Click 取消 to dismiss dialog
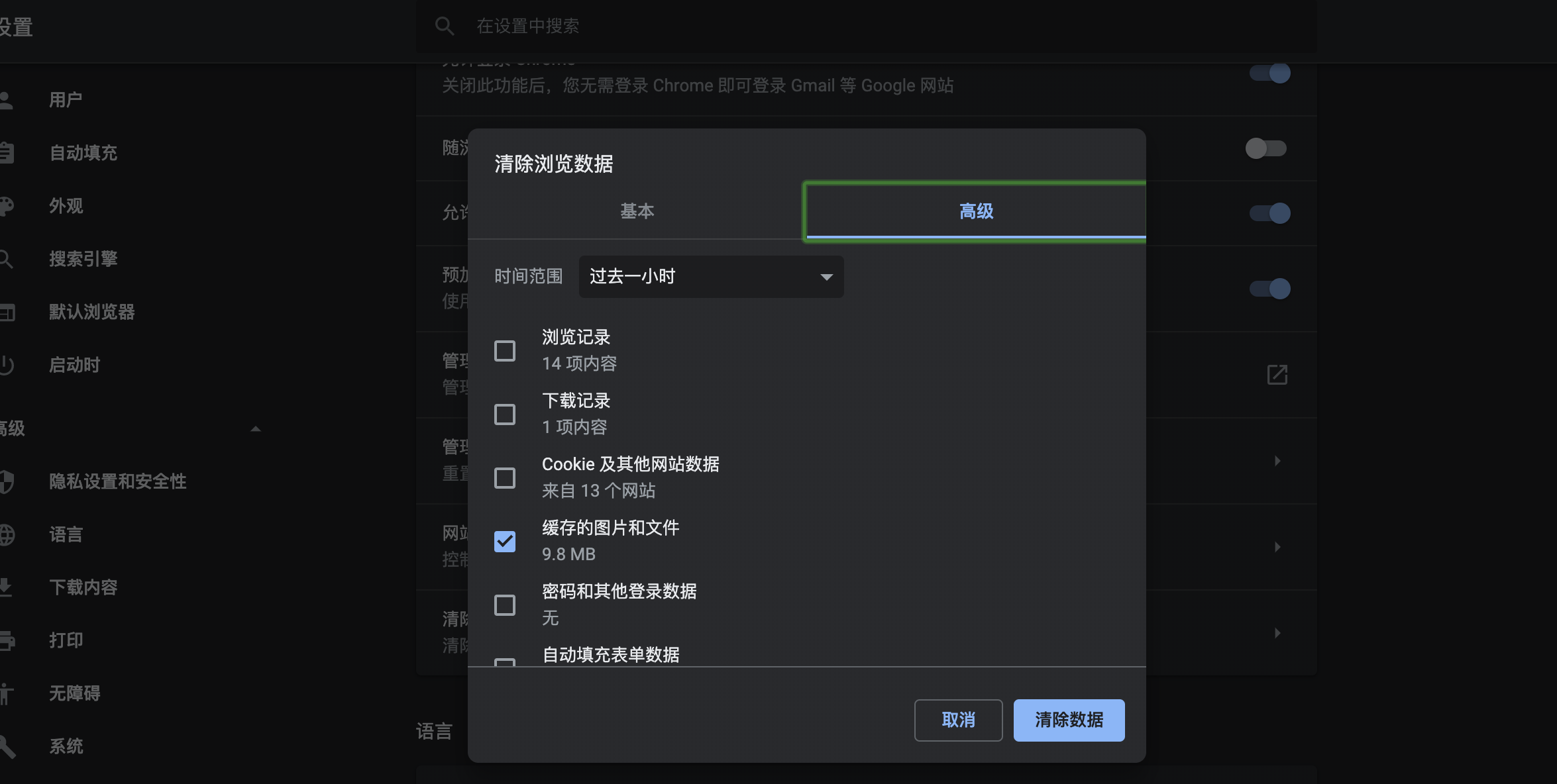This screenshot has height=784, width=1557. point(958,720)
